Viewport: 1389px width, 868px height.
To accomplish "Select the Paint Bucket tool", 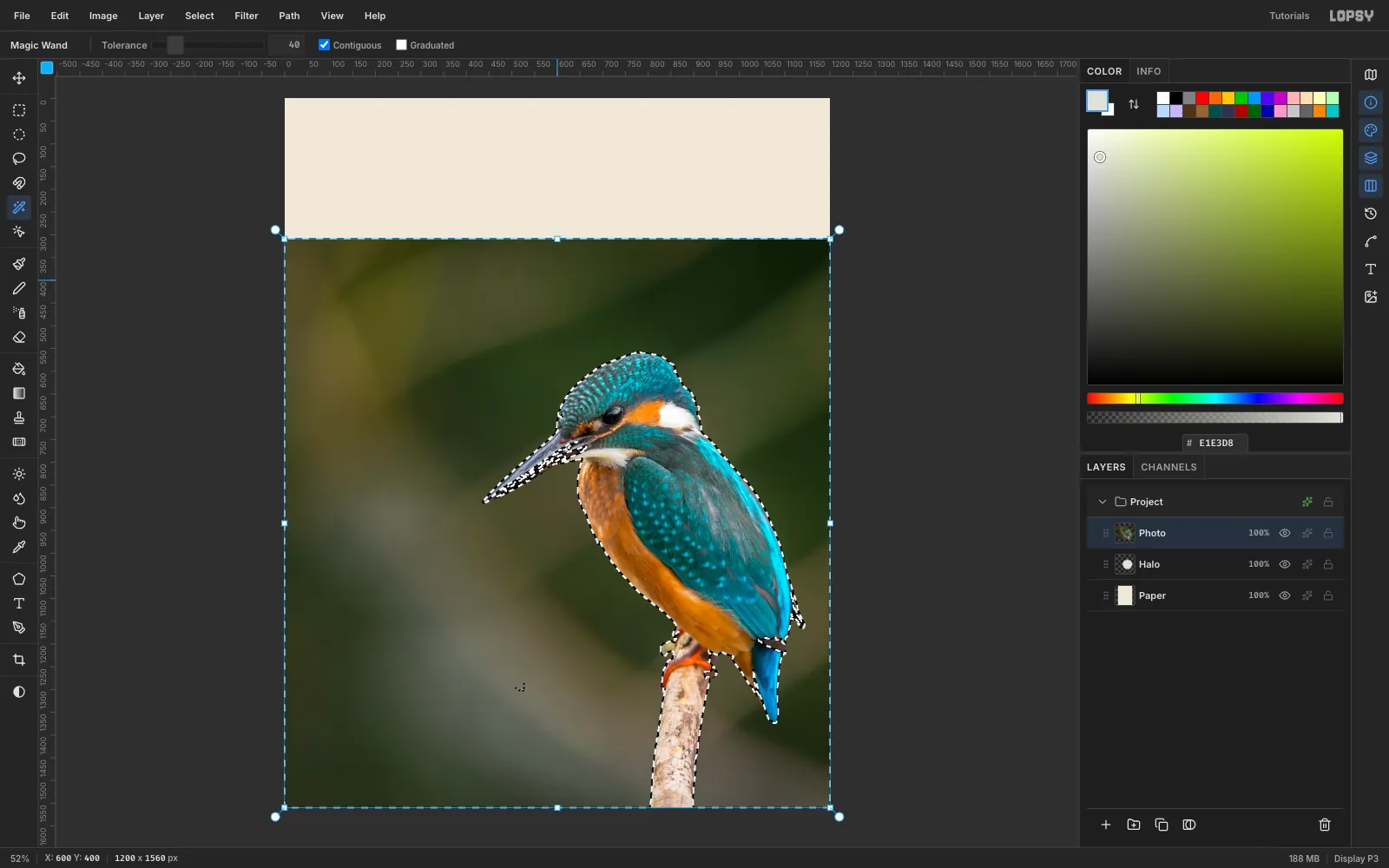I will click(19, 369).
